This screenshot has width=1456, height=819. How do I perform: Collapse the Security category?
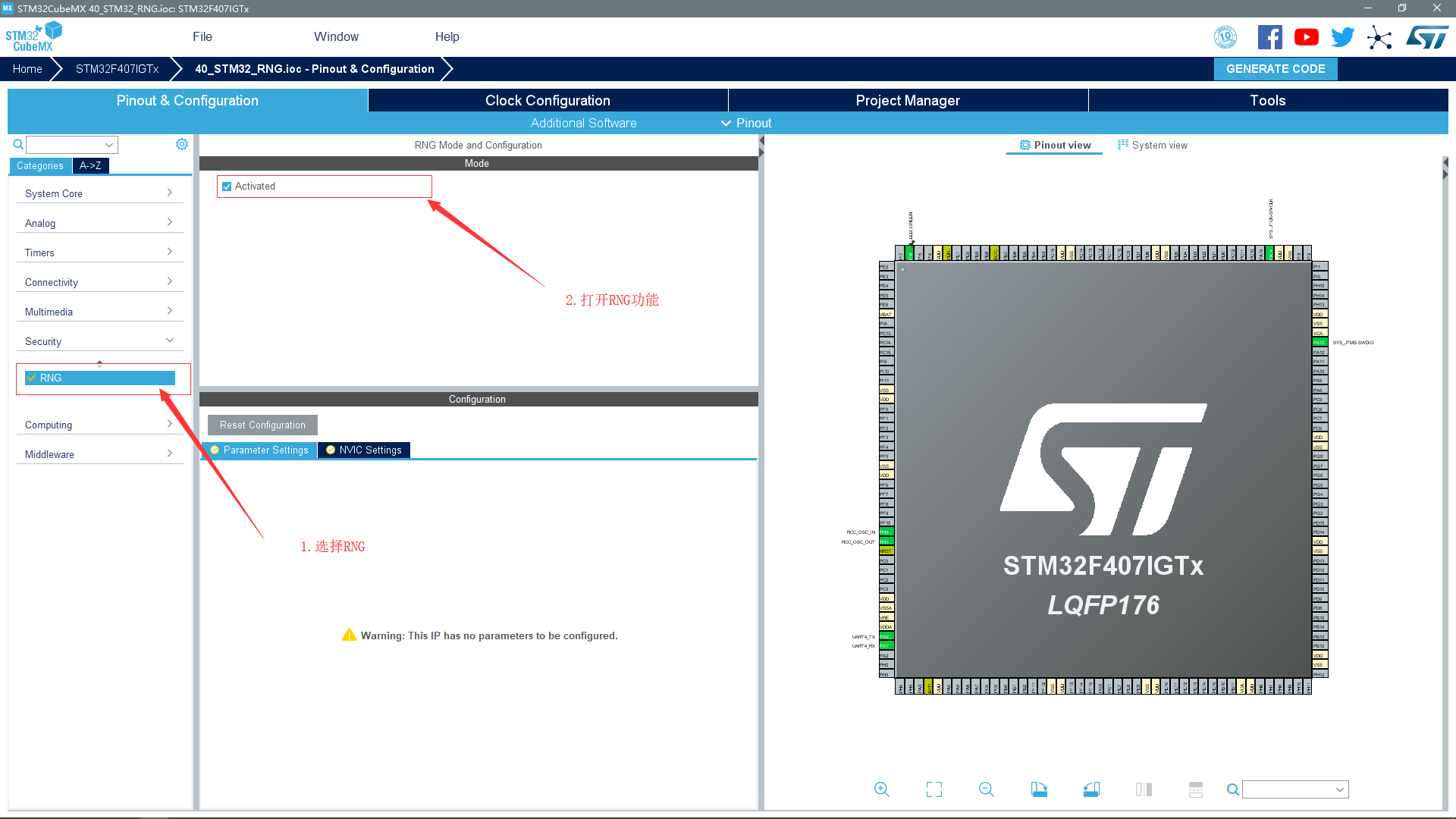[x=99, y=341]
